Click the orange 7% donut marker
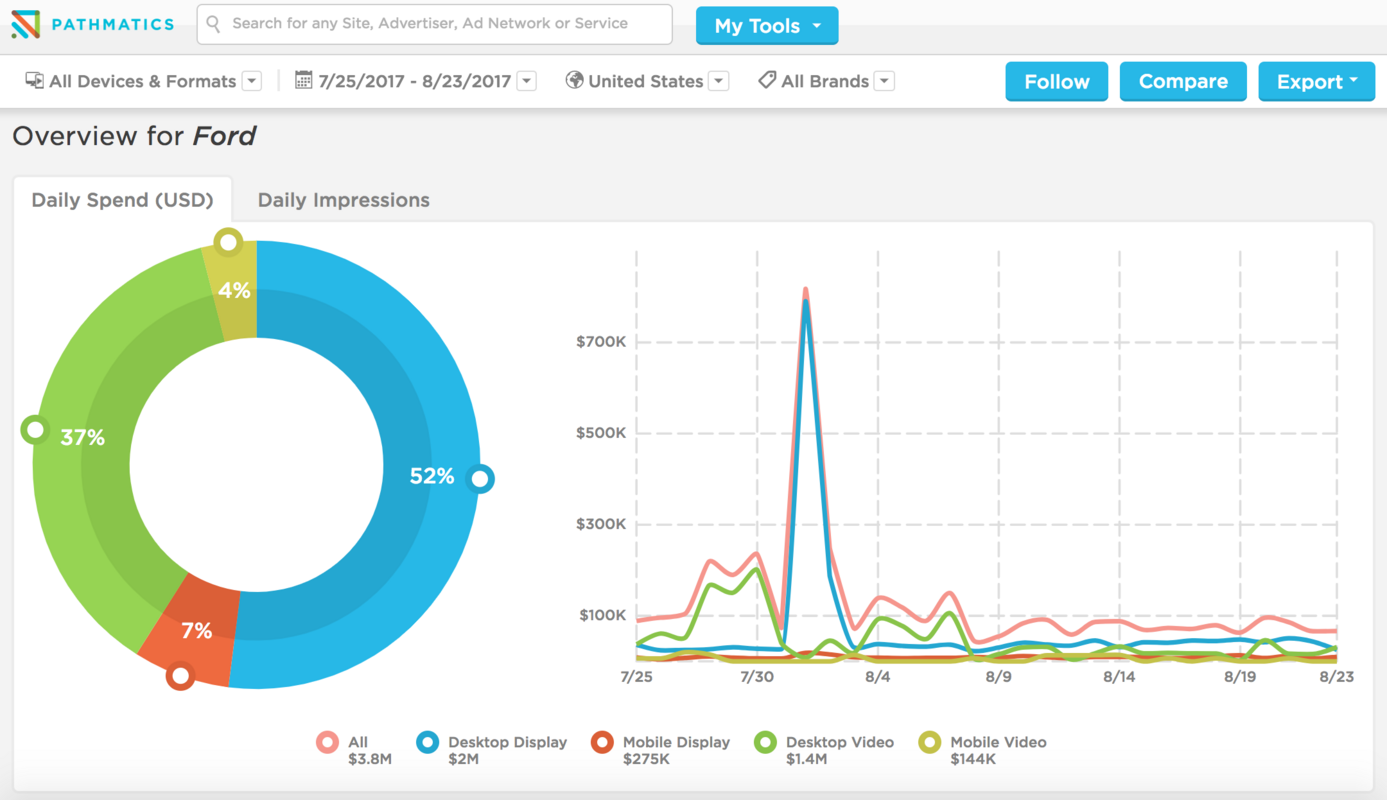 point(180,676)
